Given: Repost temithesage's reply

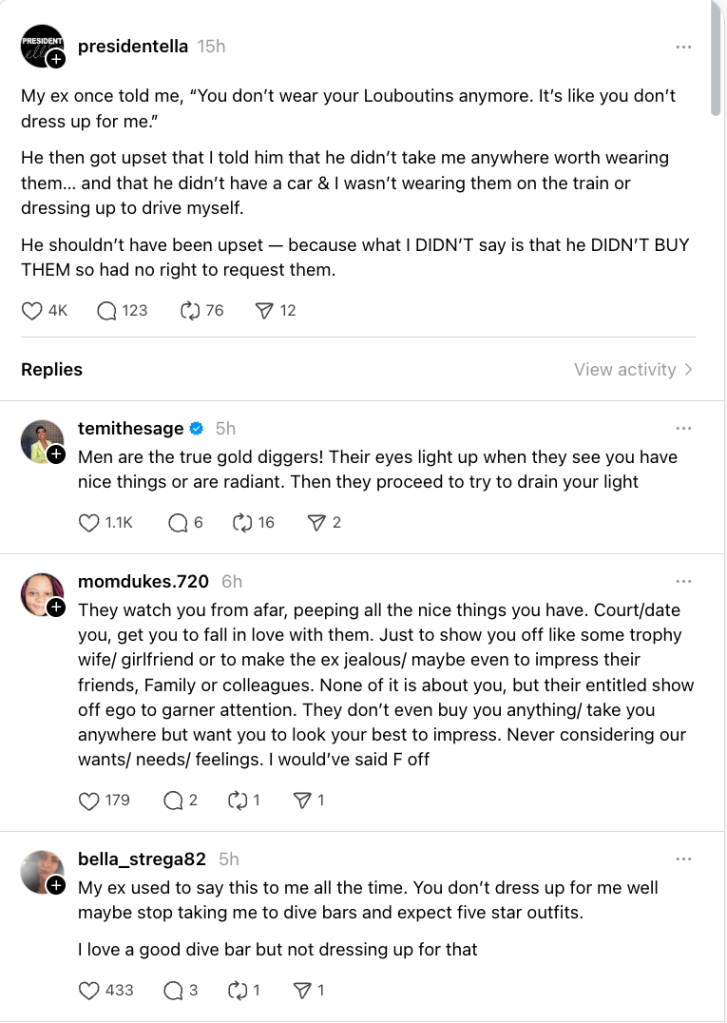Looking at the screenshot, I should tap(241, 522).
